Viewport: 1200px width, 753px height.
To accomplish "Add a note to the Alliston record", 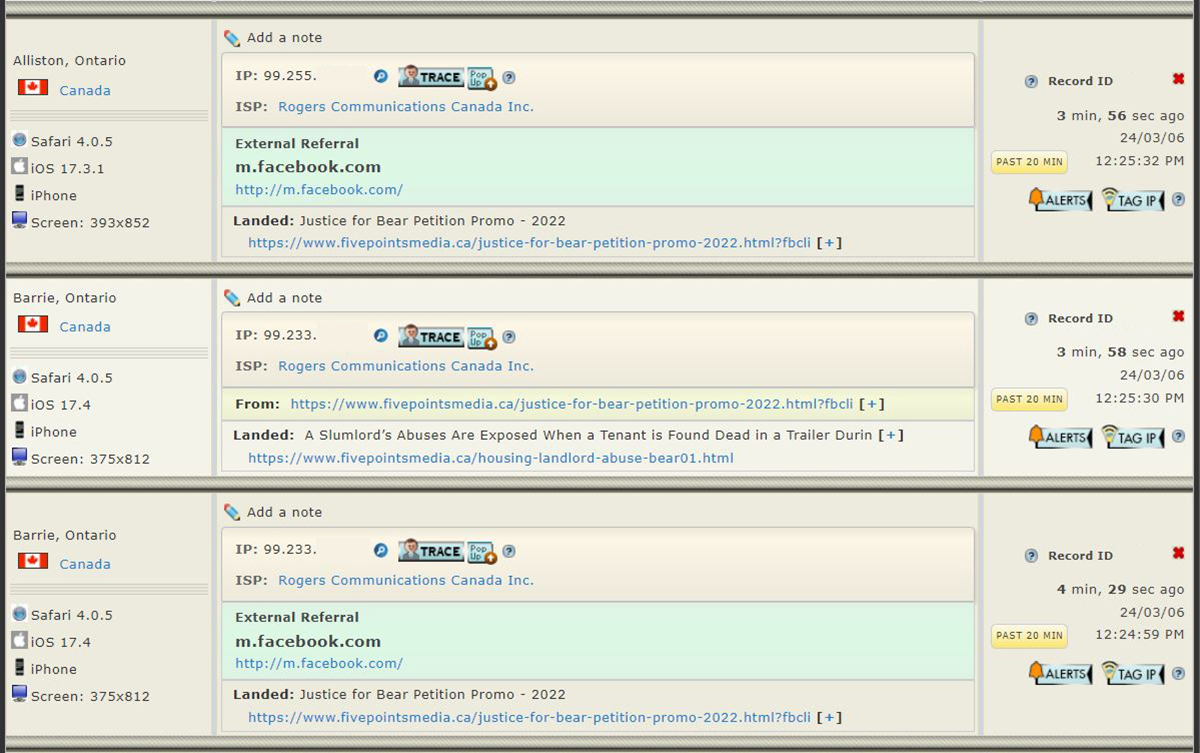I will click(x=273, y=38).
